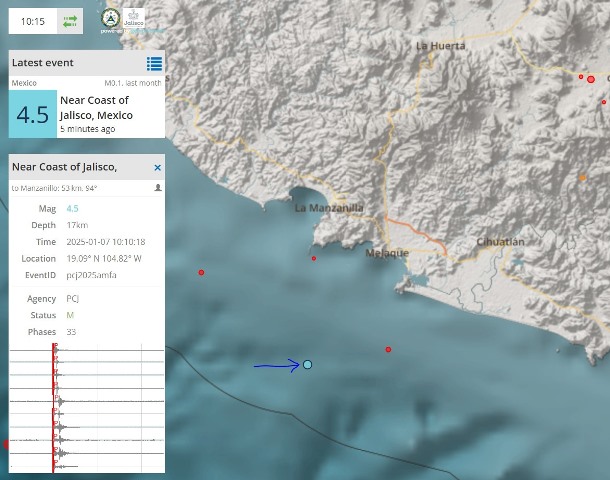Click the red event dot south of Melaque

pyautogui.click(x=388, y=349)
